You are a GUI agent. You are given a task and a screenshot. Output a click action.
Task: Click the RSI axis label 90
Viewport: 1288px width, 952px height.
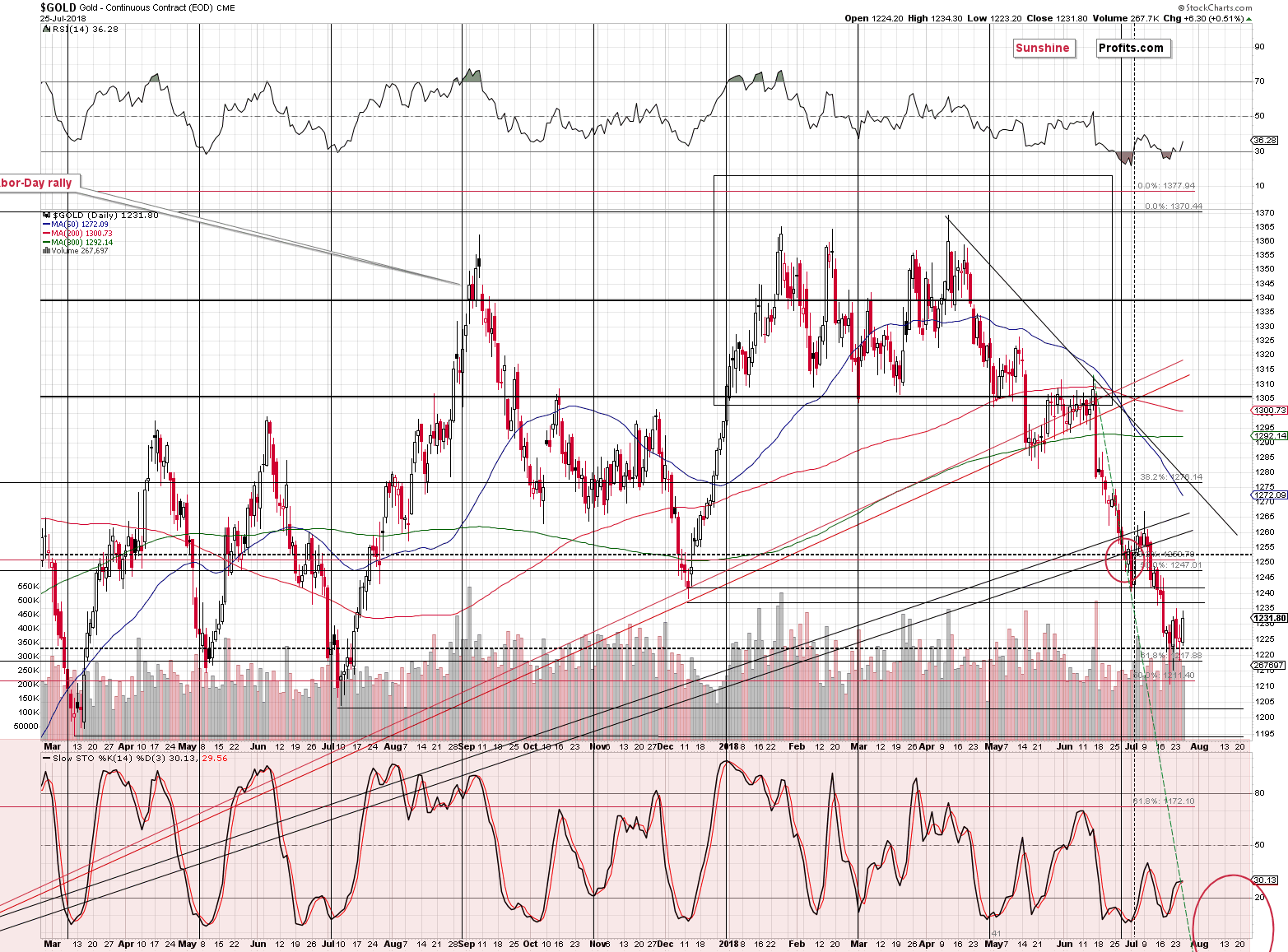point(1259,47)
